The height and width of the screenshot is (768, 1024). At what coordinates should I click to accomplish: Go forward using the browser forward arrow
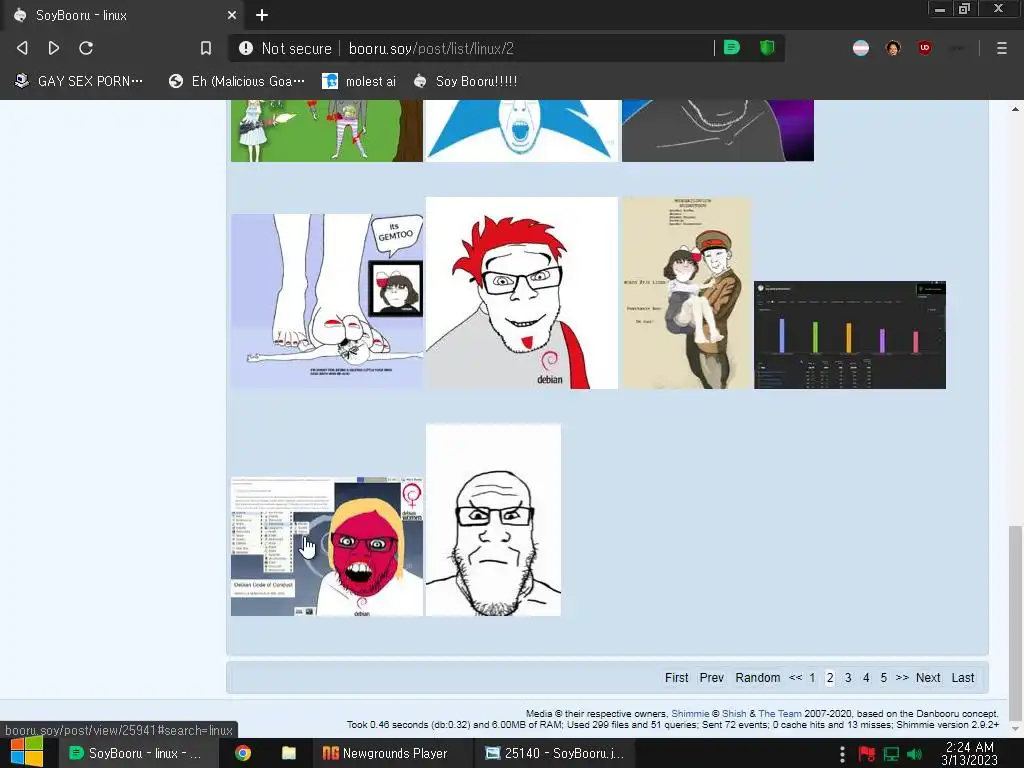(54, 48)
